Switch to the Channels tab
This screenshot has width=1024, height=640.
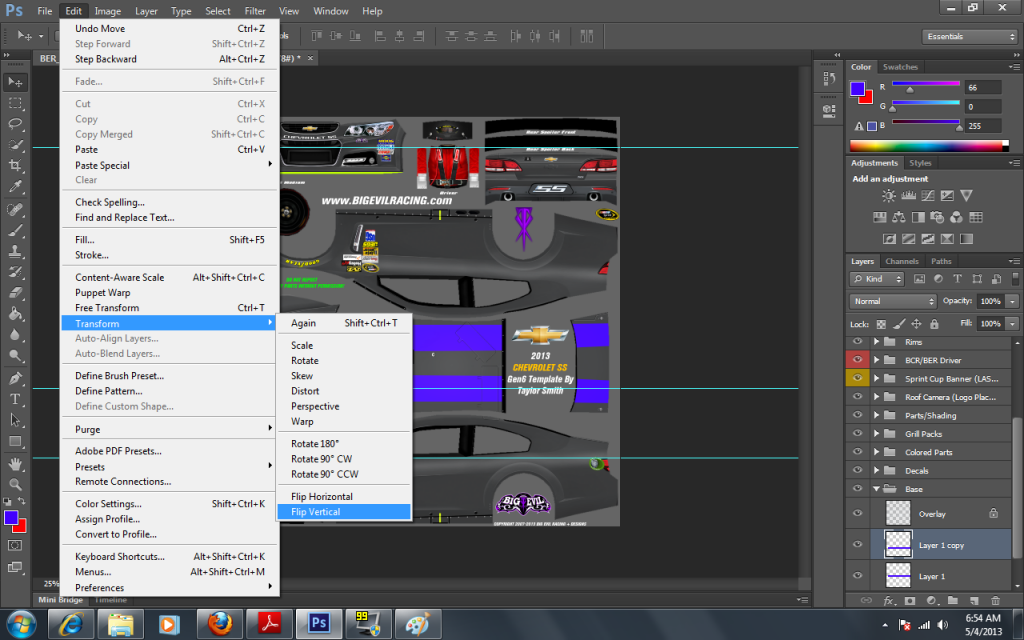coord(901,261)
